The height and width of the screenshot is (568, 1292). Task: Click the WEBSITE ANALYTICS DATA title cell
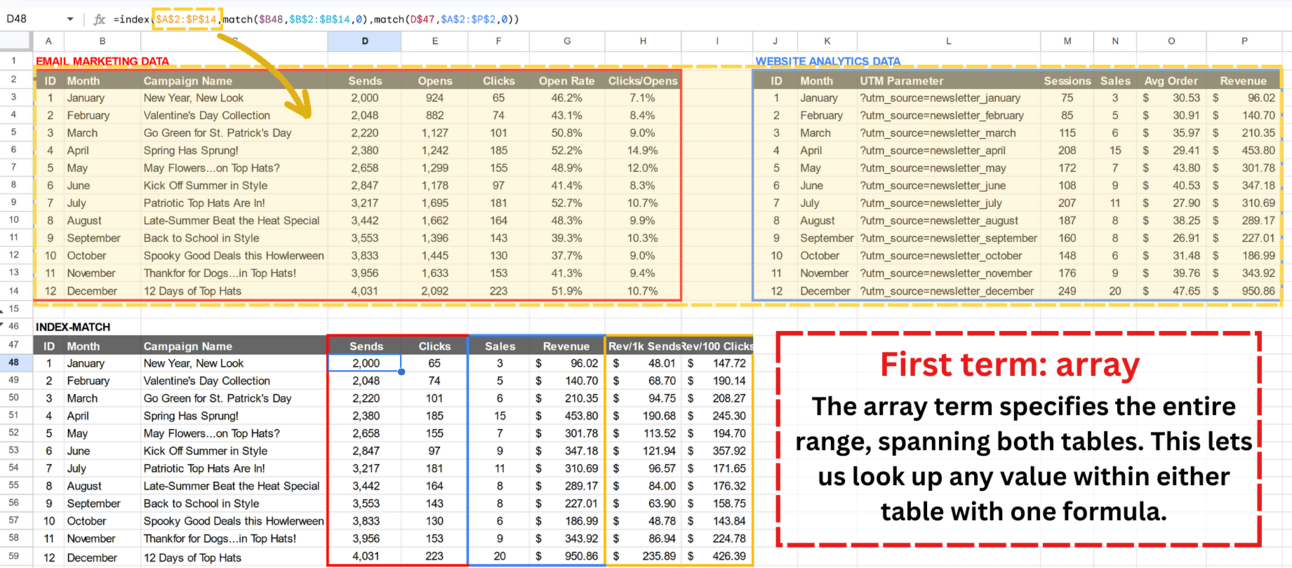tap(827, 61)
